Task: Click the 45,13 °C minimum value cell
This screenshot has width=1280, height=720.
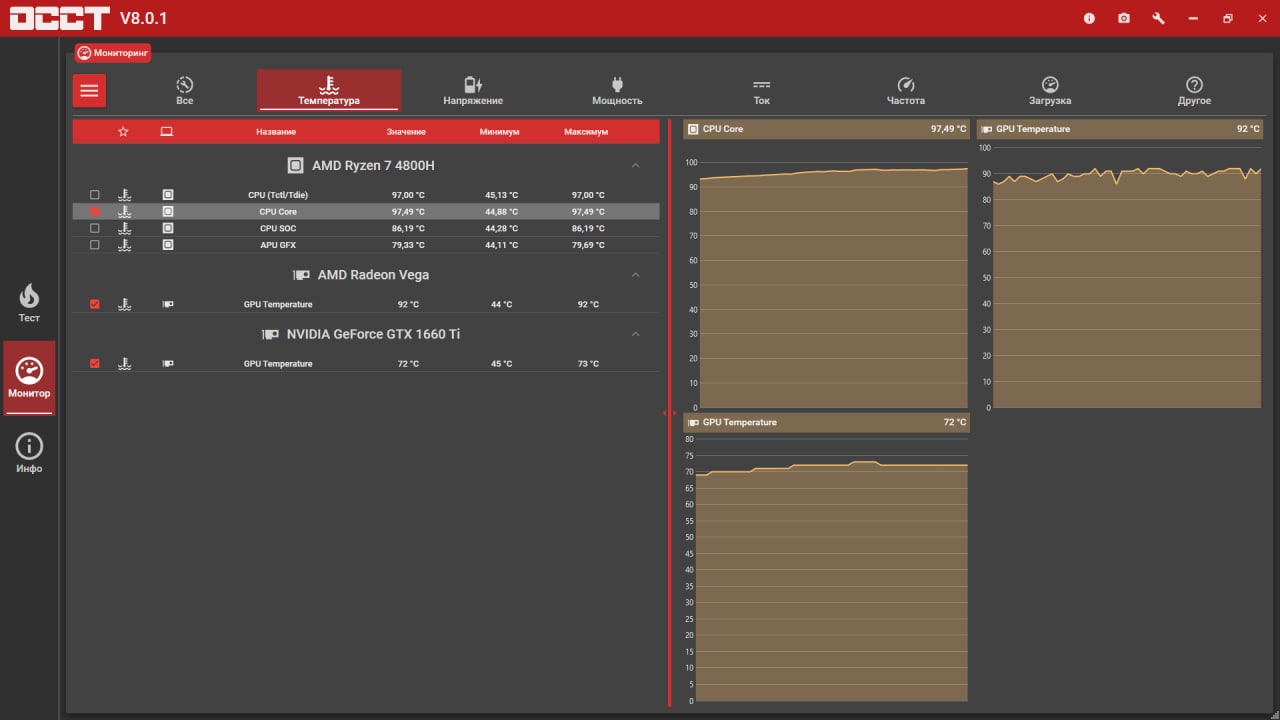Action: coord(501,195)
